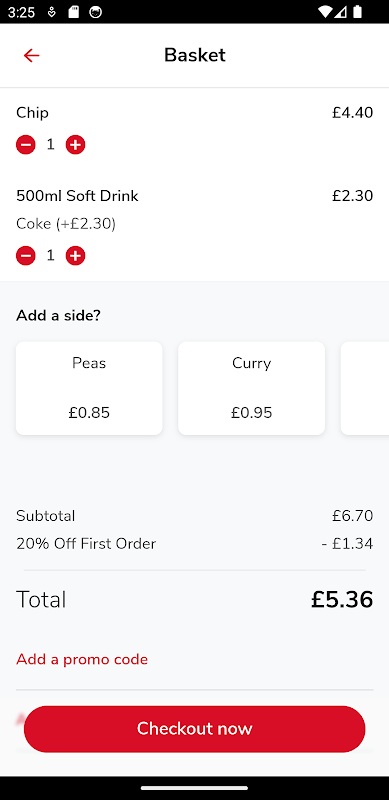The width and height of the screenshot is (389, 800).
Task: Tap the bottom navigation home pill
Action: click(194, 788)
